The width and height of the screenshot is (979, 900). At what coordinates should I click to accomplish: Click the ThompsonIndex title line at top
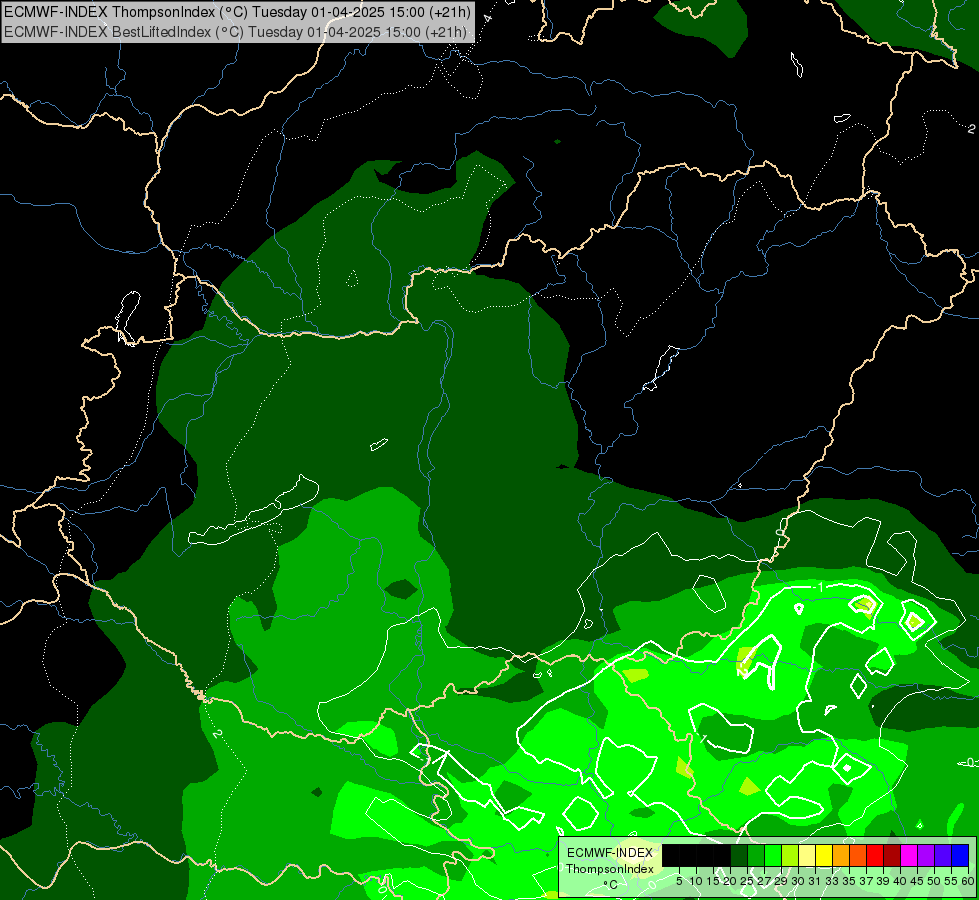(237, 12)
